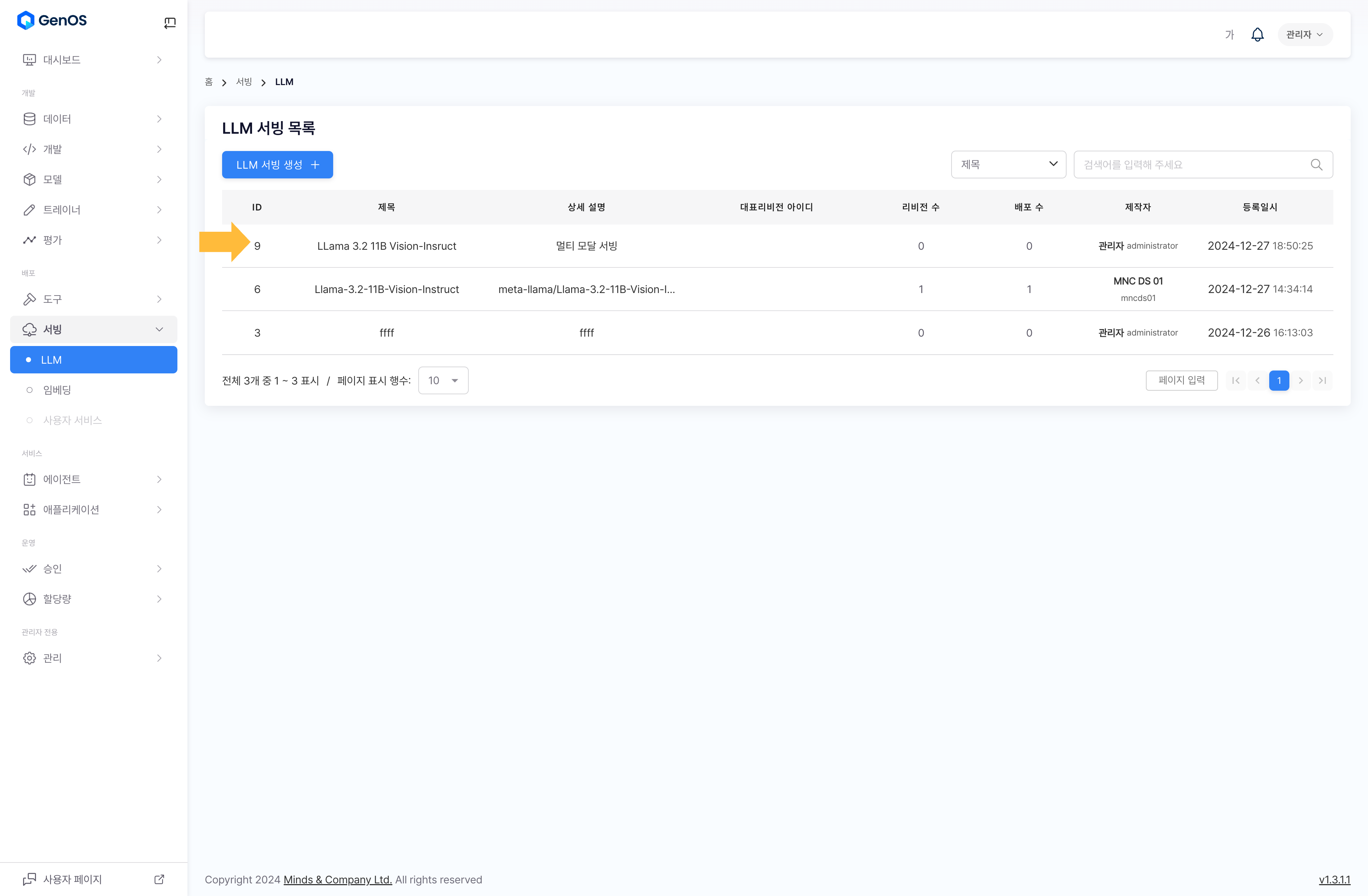The image size is (1368, 896).
Task: Collapse sidebar using the top toggle icon
Action: (169, 23)
